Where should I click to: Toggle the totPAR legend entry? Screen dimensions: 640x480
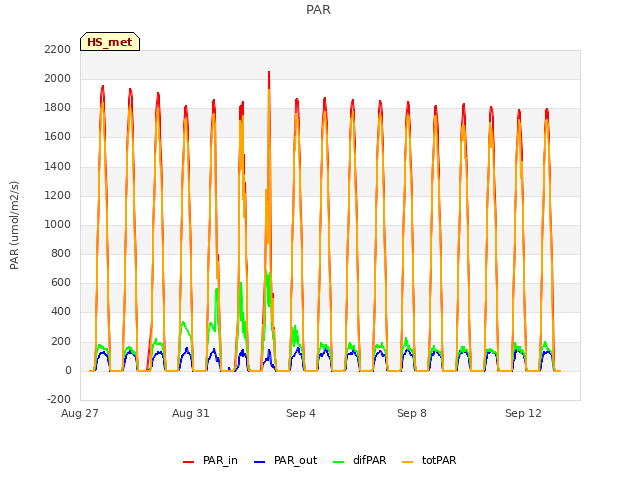pyautogui.click(x=429, y=460)
